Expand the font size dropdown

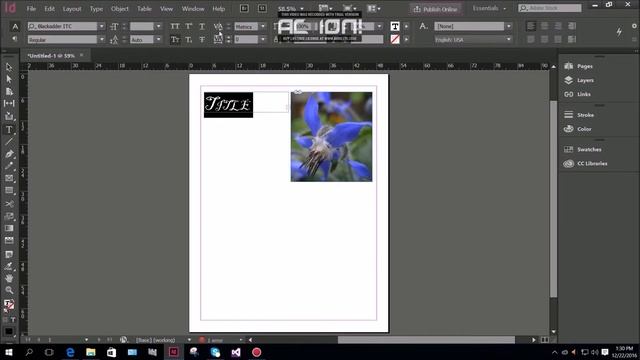pos(158,26)
